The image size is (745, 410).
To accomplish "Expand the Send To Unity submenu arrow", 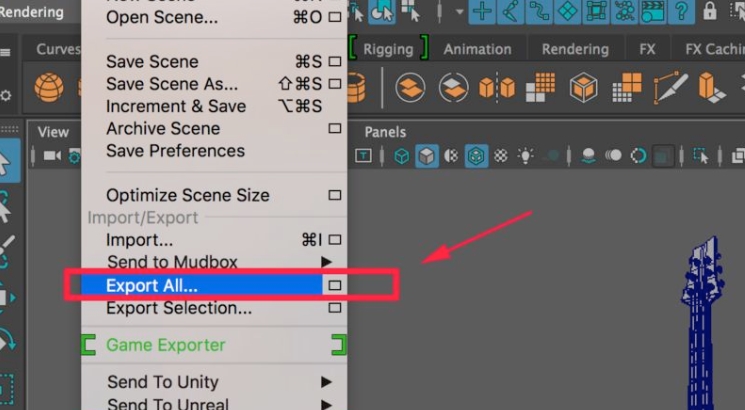I will (326, 382).
